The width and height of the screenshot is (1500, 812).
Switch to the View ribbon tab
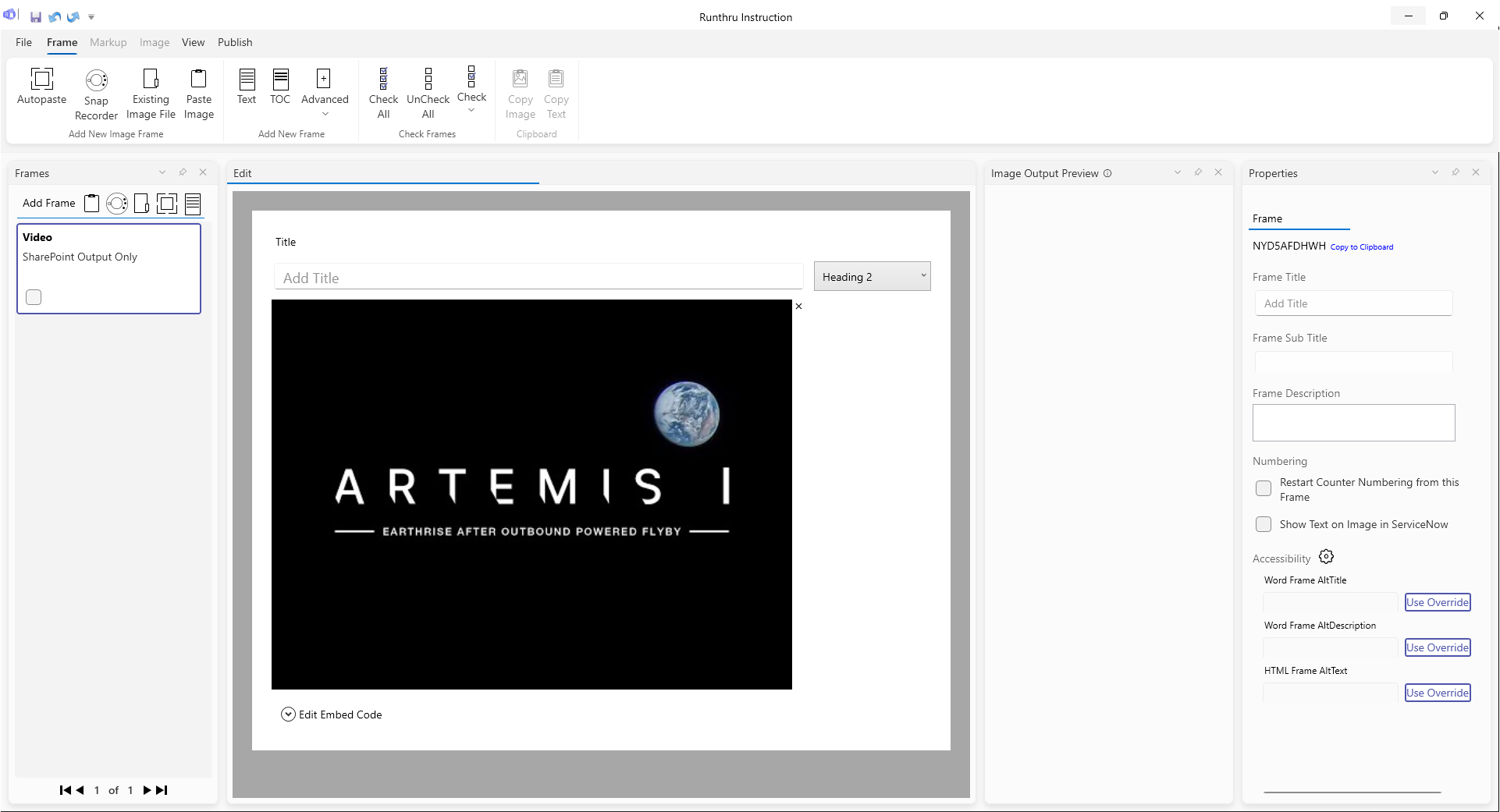tap(193, 42)
